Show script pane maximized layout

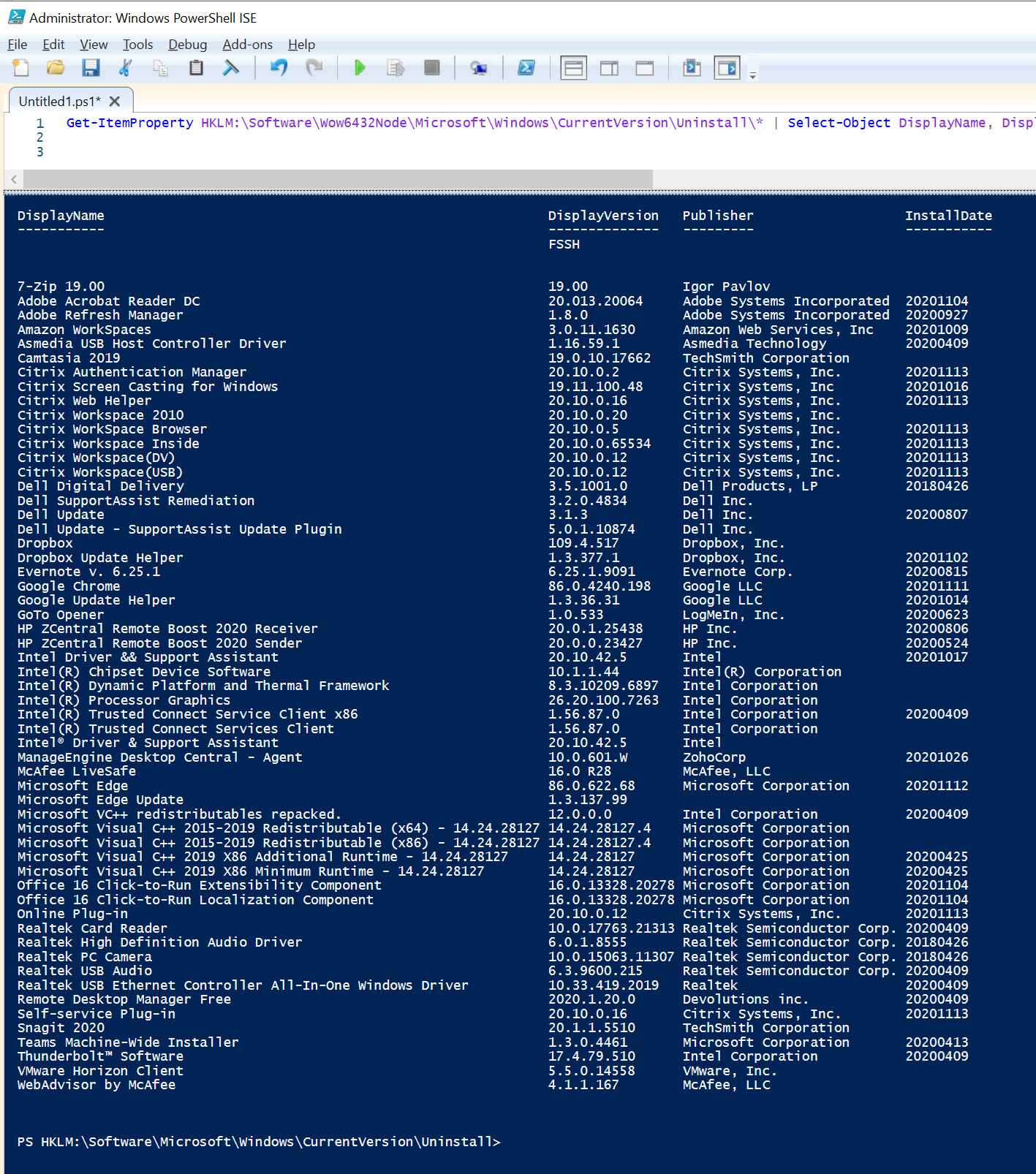click(645, 68)
